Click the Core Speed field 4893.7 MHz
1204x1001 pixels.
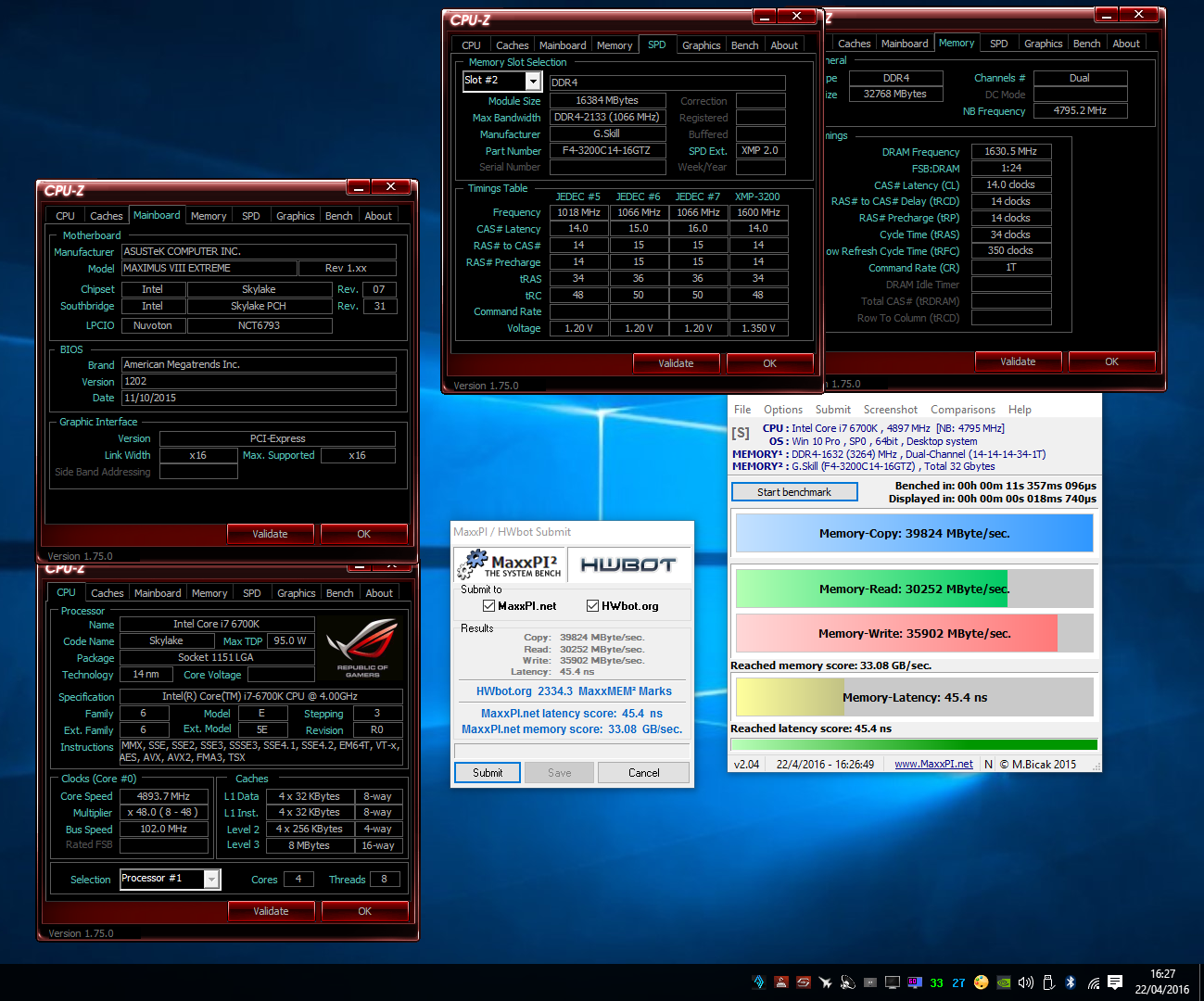[163, 796]
